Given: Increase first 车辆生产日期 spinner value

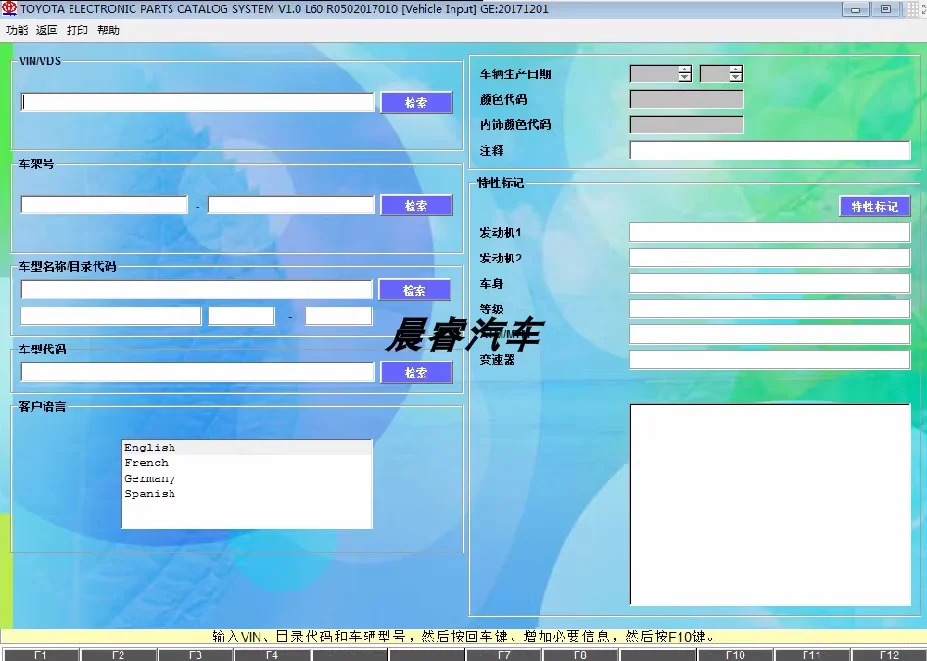Looking at the screenshot, I should coord(685,70).
